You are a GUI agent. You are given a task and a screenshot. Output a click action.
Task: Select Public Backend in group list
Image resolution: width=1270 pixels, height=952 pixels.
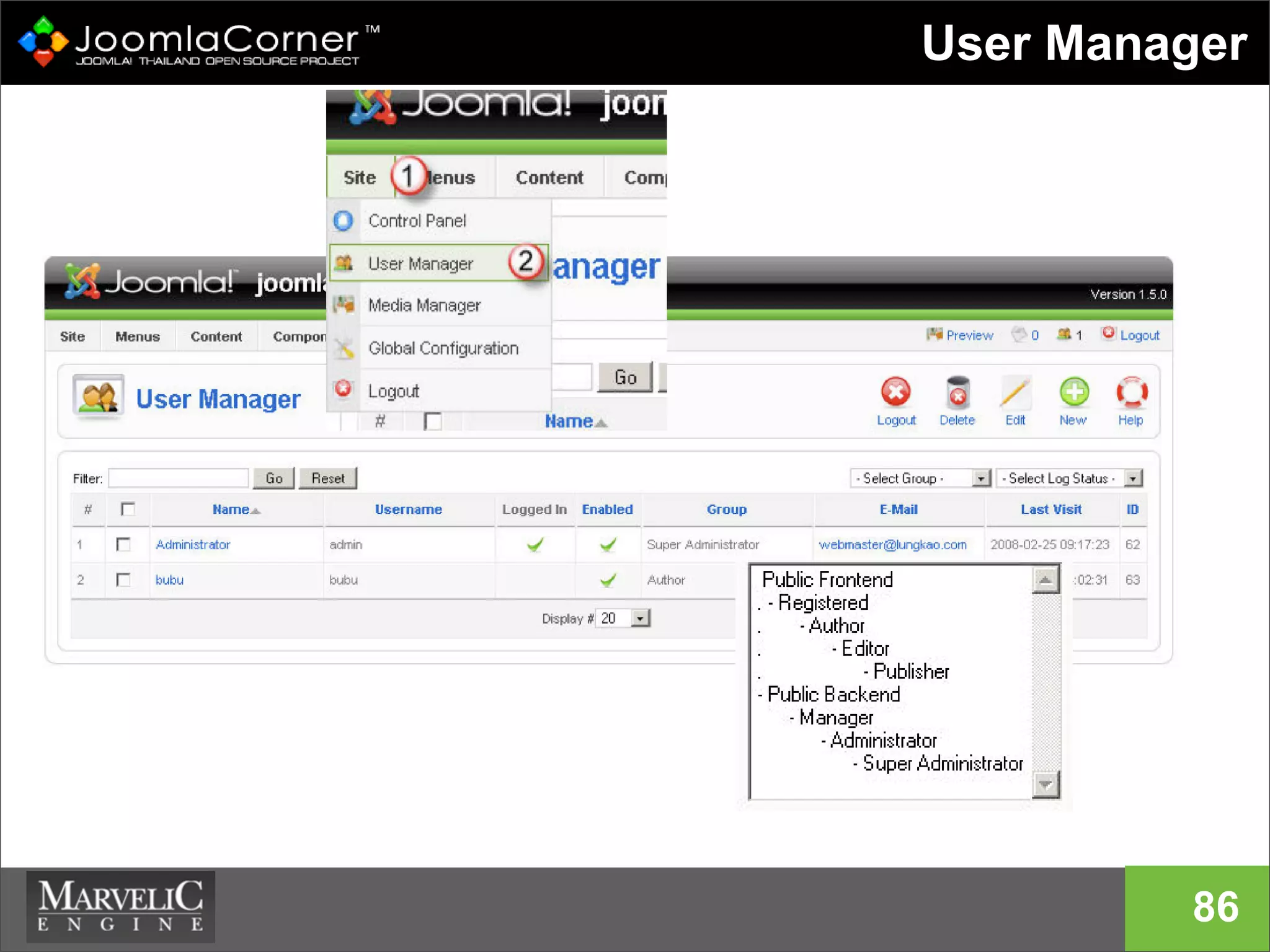pos(833,694)
